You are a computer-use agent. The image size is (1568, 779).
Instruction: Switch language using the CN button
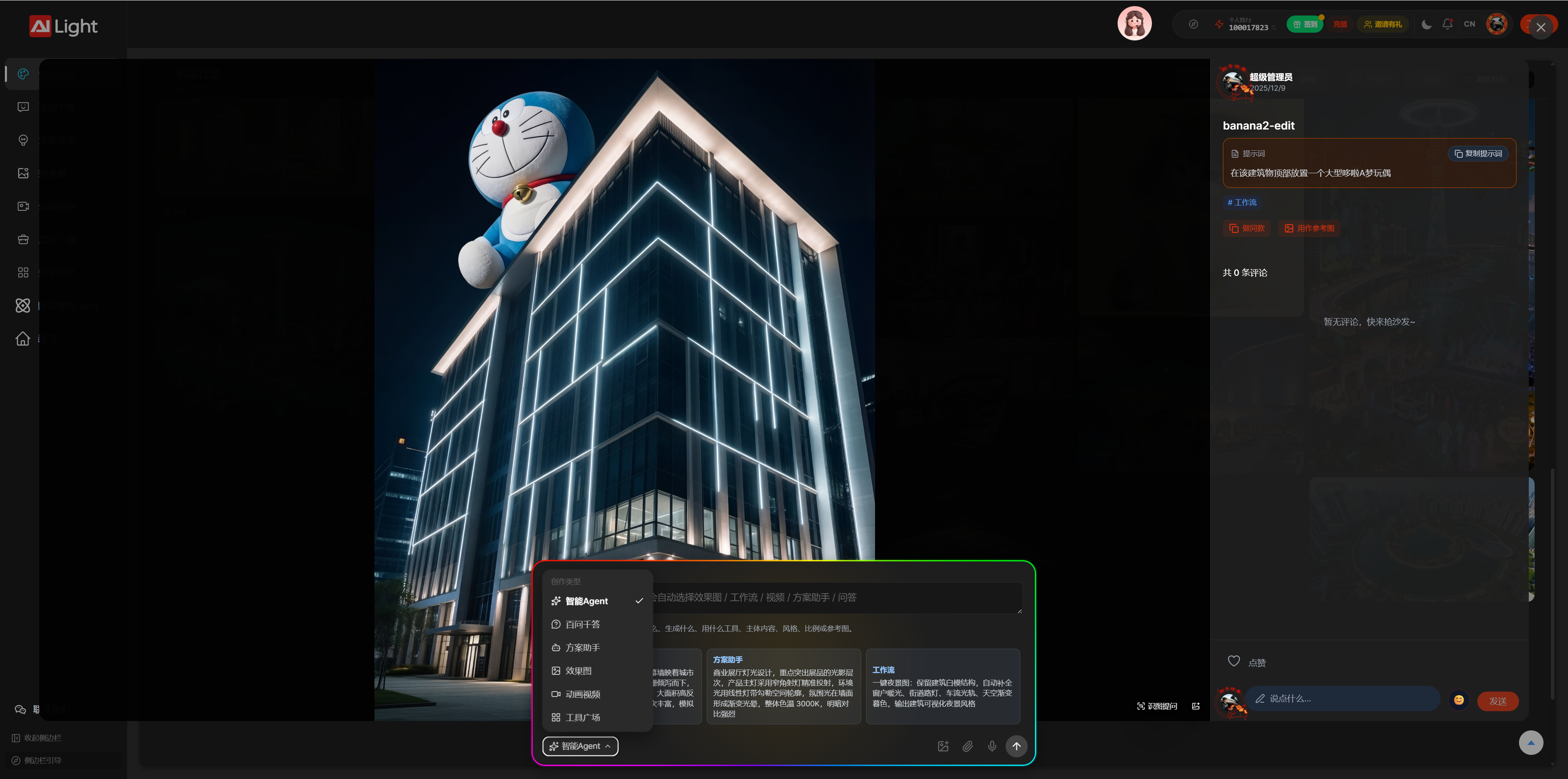tap(1469, 25)
